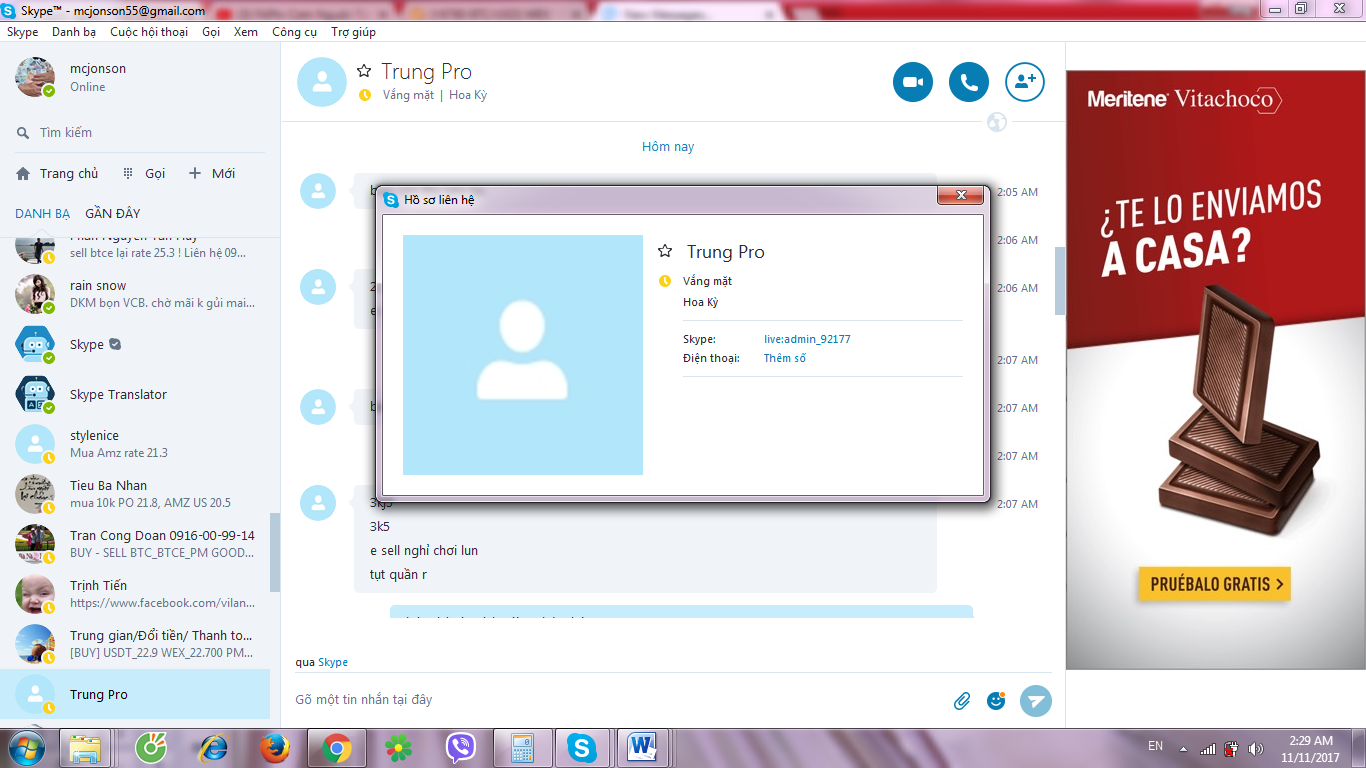
Task: Click the Mới new button
Action: [211, 173]
